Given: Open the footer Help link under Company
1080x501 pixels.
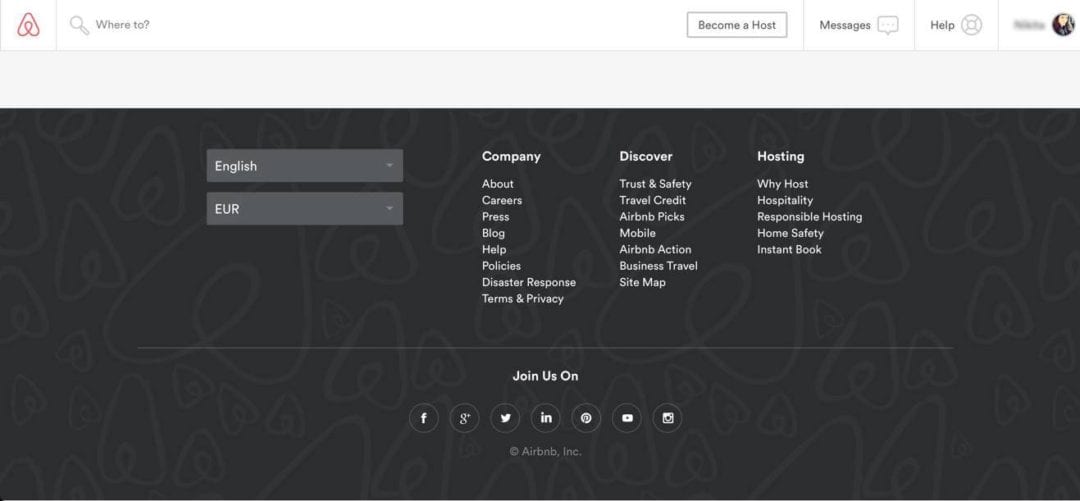Looking at the screenshot, I should (494, 249).
